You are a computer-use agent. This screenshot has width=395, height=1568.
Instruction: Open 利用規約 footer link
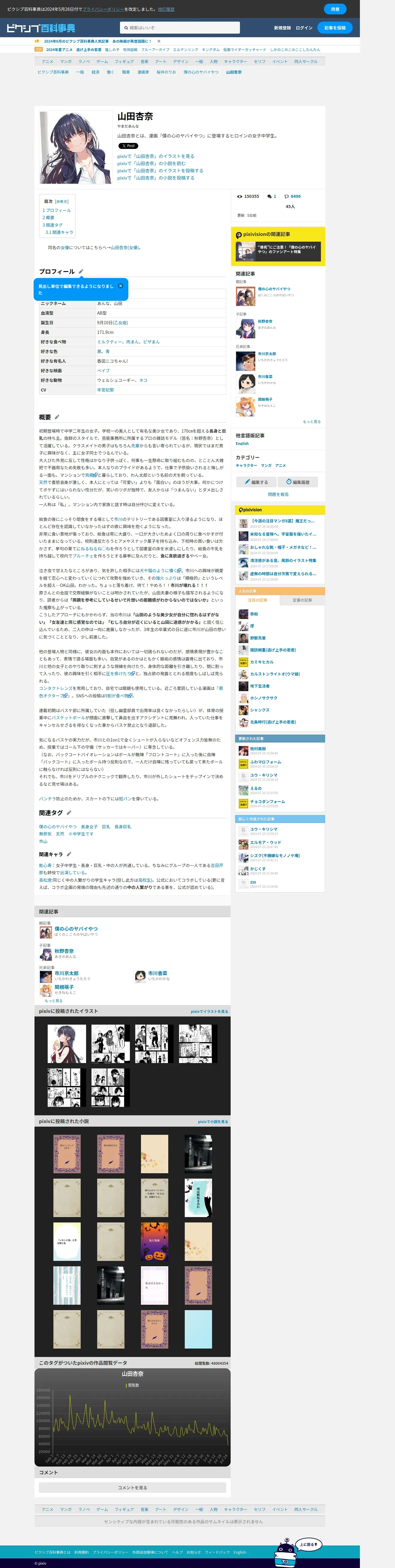(82, 1552)
